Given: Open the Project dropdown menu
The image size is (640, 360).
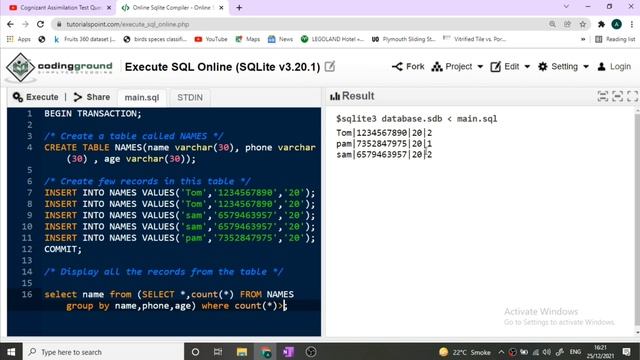Looking at the screenshot, I should tap(457, 67).
